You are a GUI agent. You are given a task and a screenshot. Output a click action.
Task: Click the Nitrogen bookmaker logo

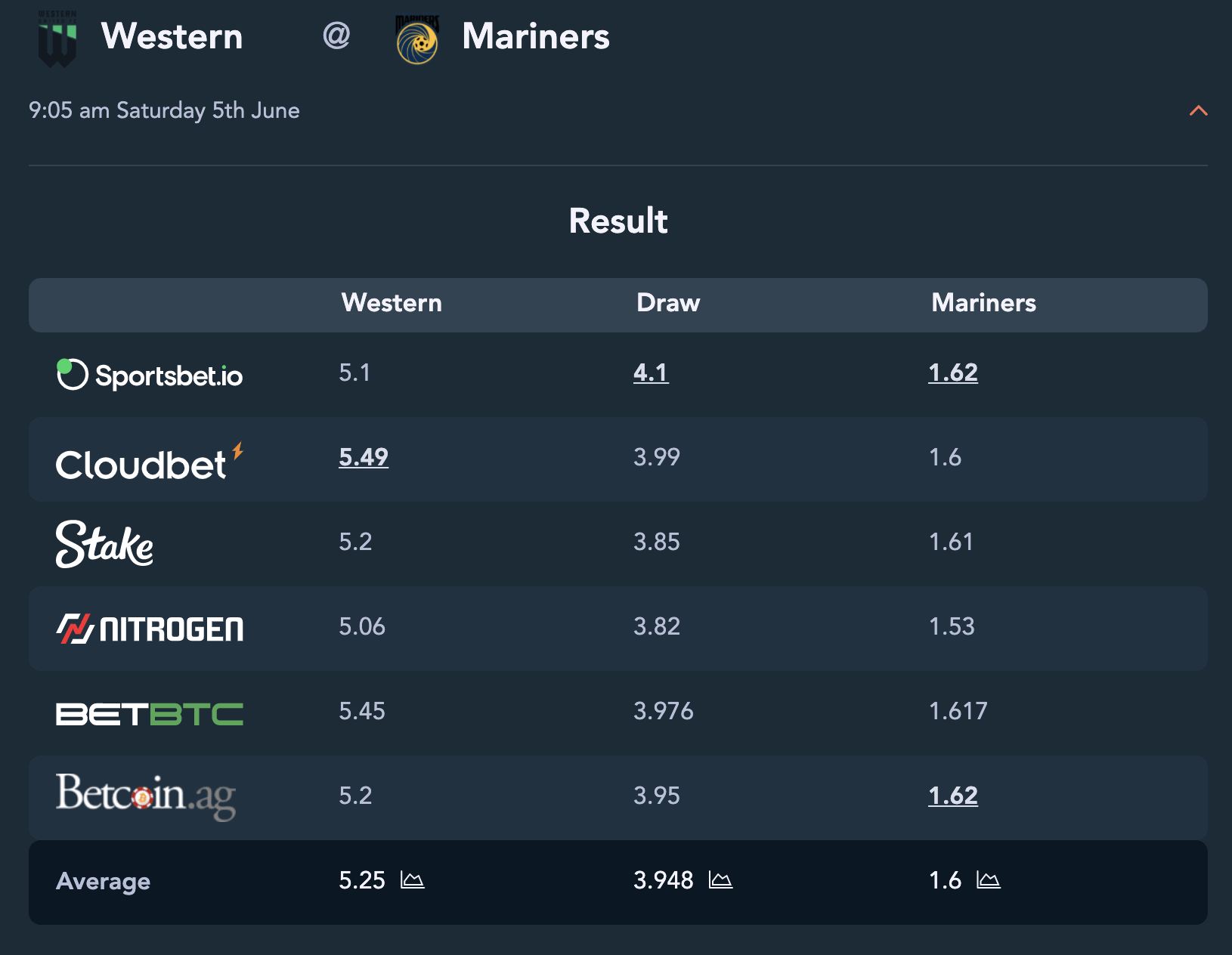coord(150,629)
